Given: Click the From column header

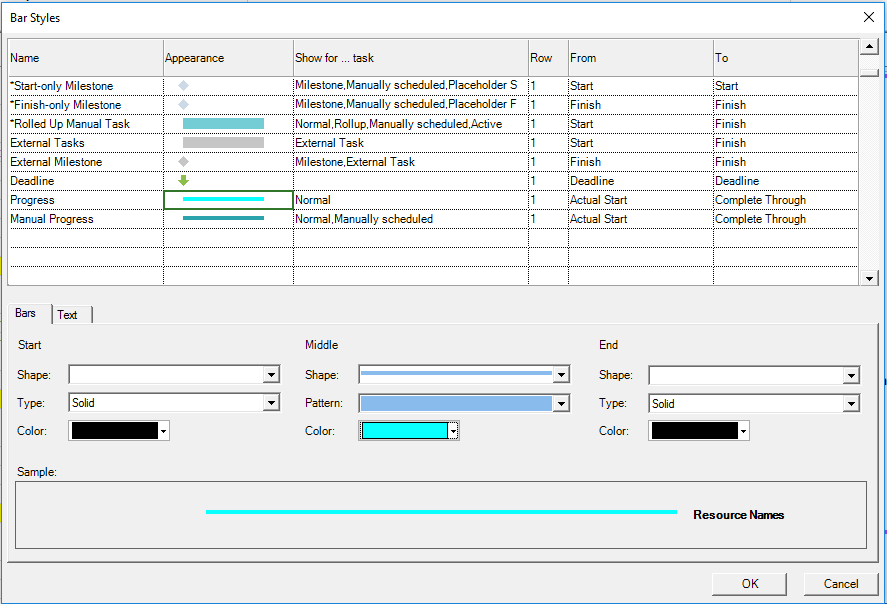Looking at the screenshot, I should coord(640,58).
